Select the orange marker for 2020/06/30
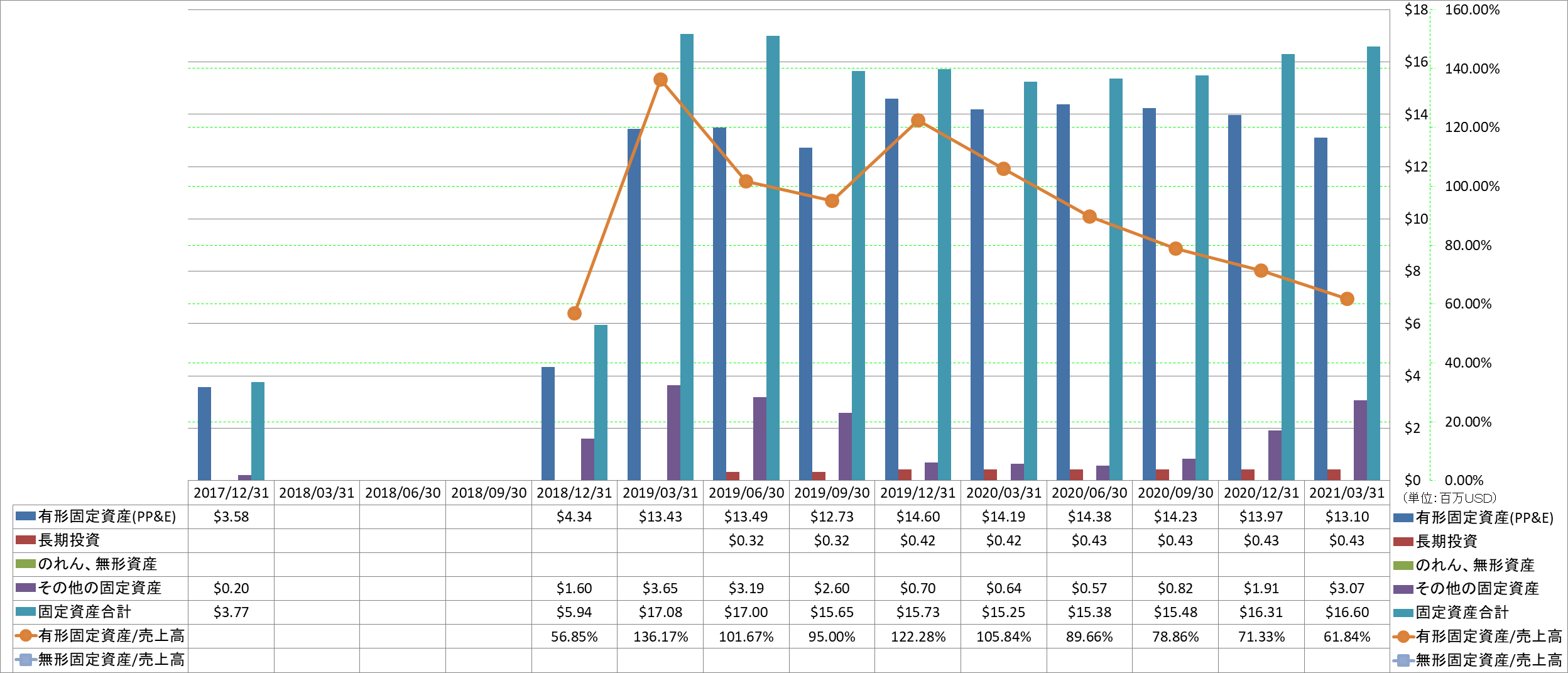This screenshot has width=1568, height=673. coord(1089,217)
